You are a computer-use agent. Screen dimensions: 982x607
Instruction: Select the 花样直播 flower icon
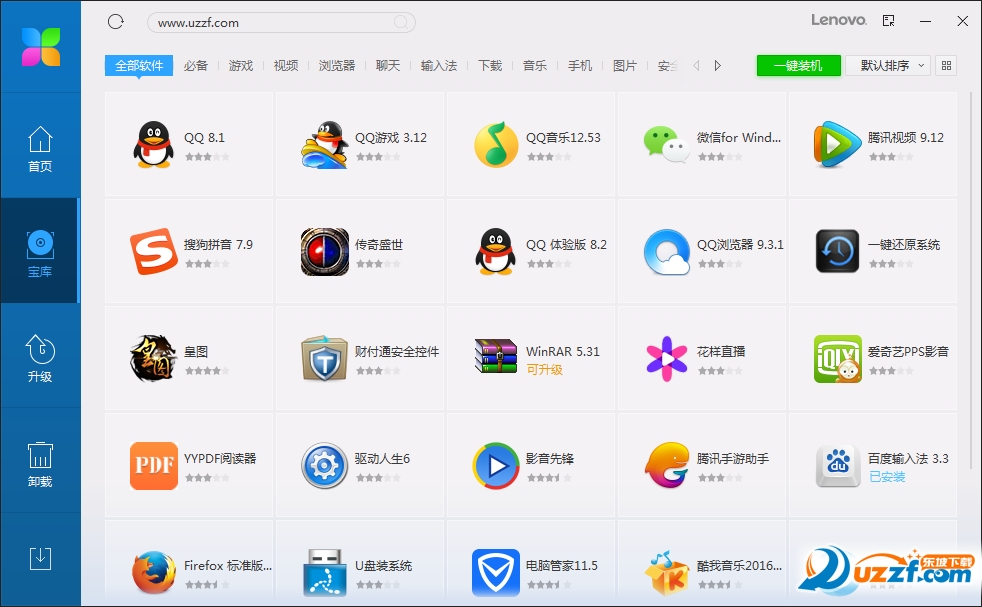point(666,359)
